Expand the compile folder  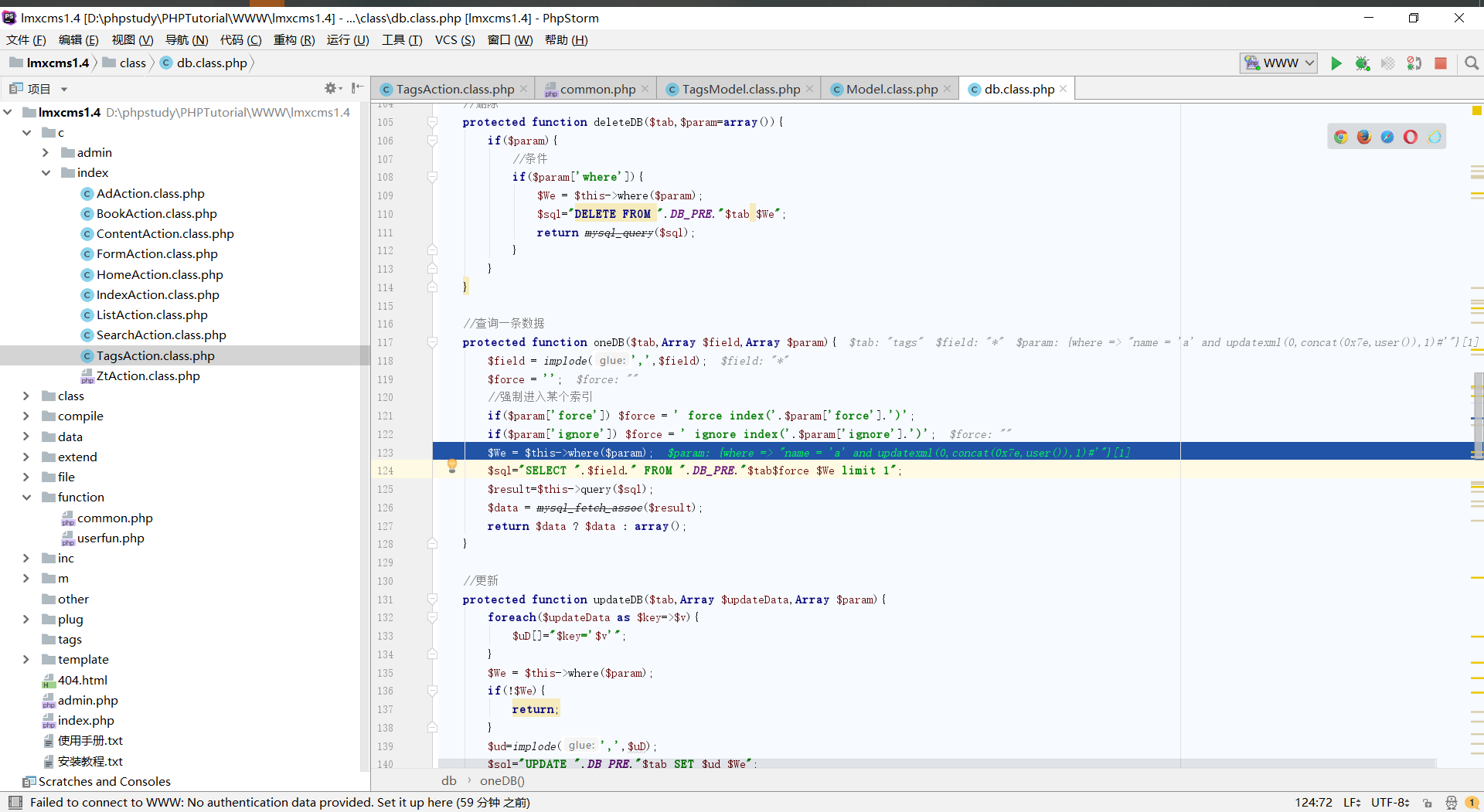pos(26,416)
